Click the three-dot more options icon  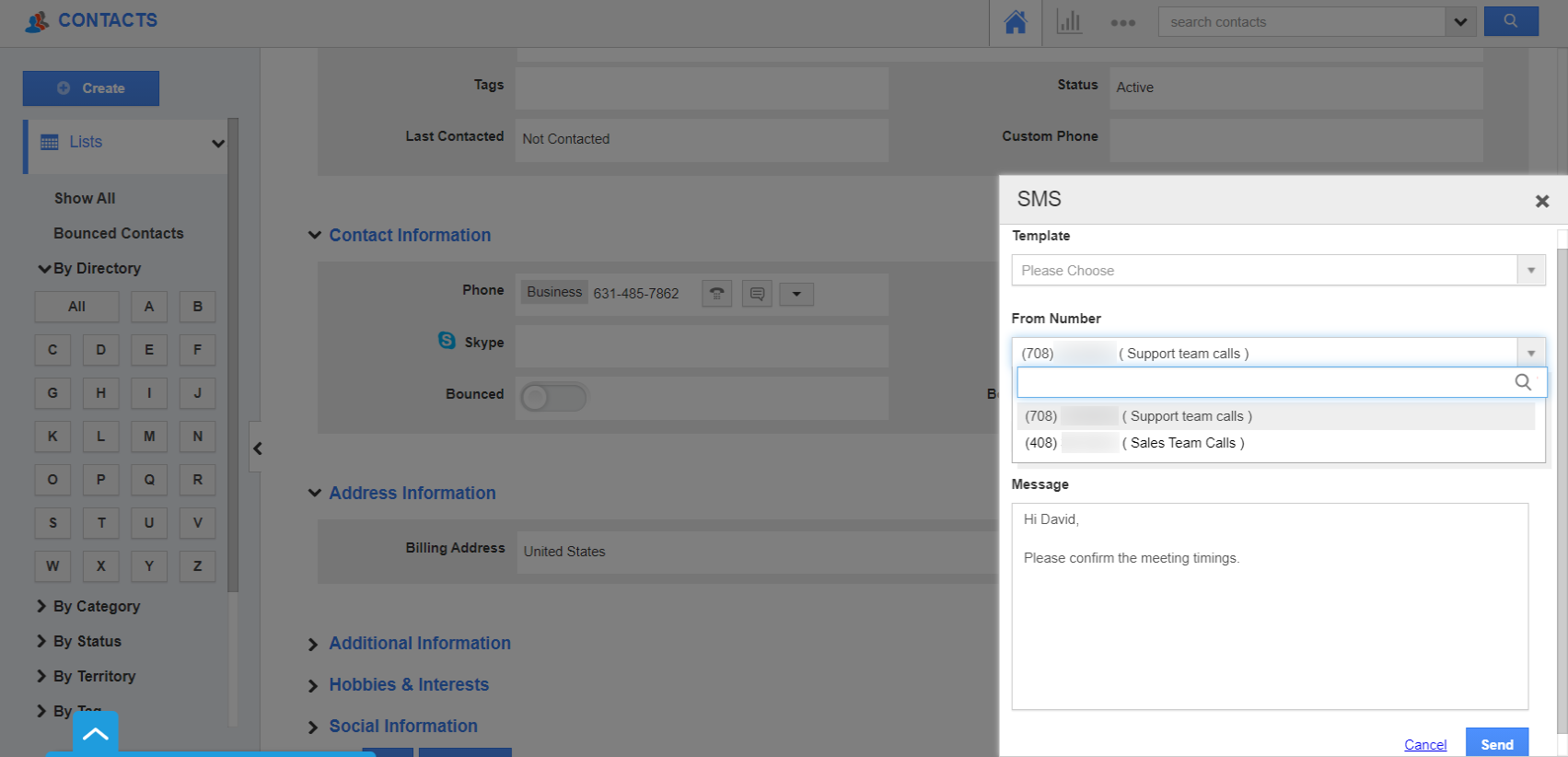point(1122,22)
